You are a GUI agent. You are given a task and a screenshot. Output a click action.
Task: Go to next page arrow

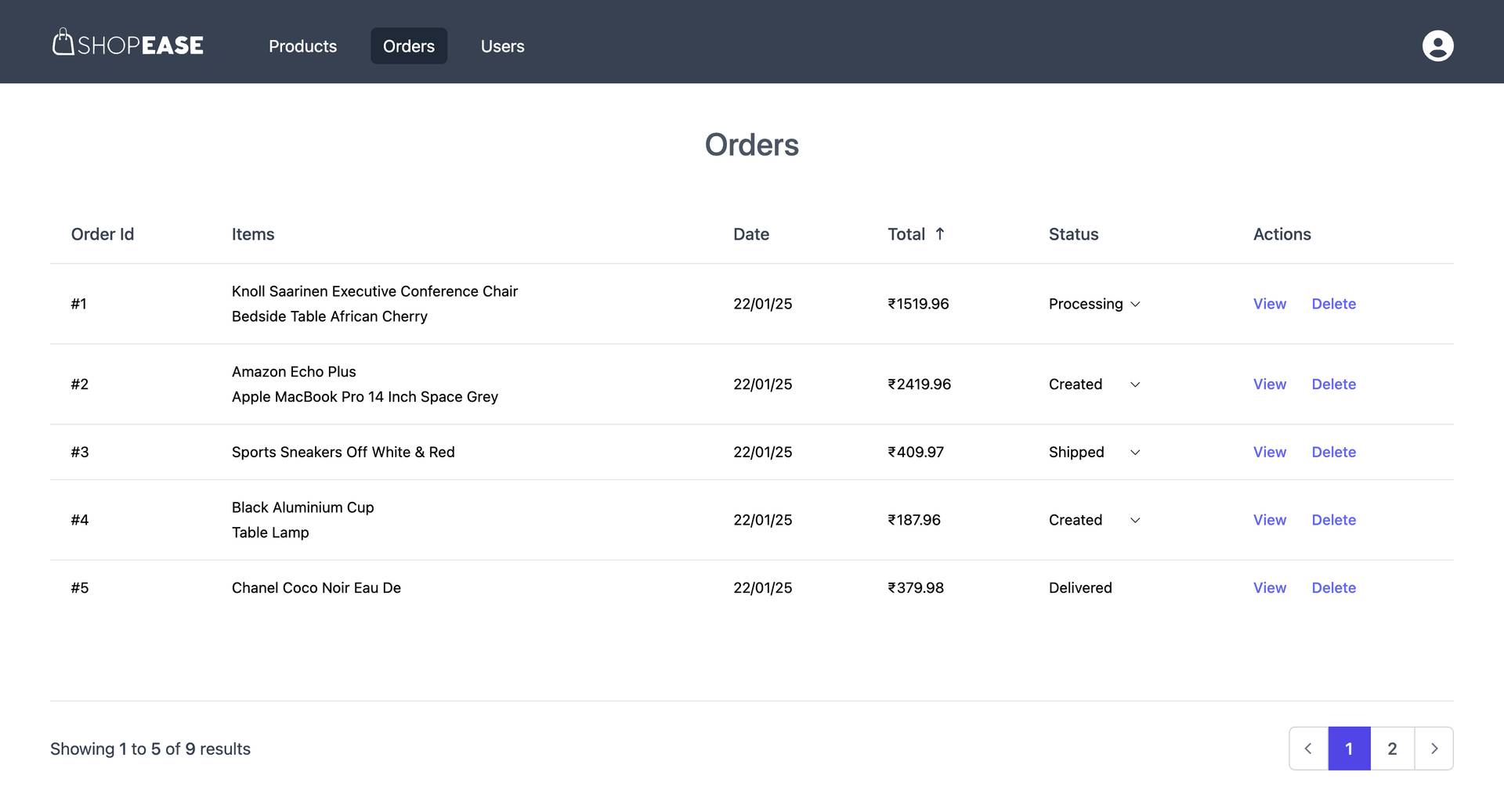(1433, 749)
